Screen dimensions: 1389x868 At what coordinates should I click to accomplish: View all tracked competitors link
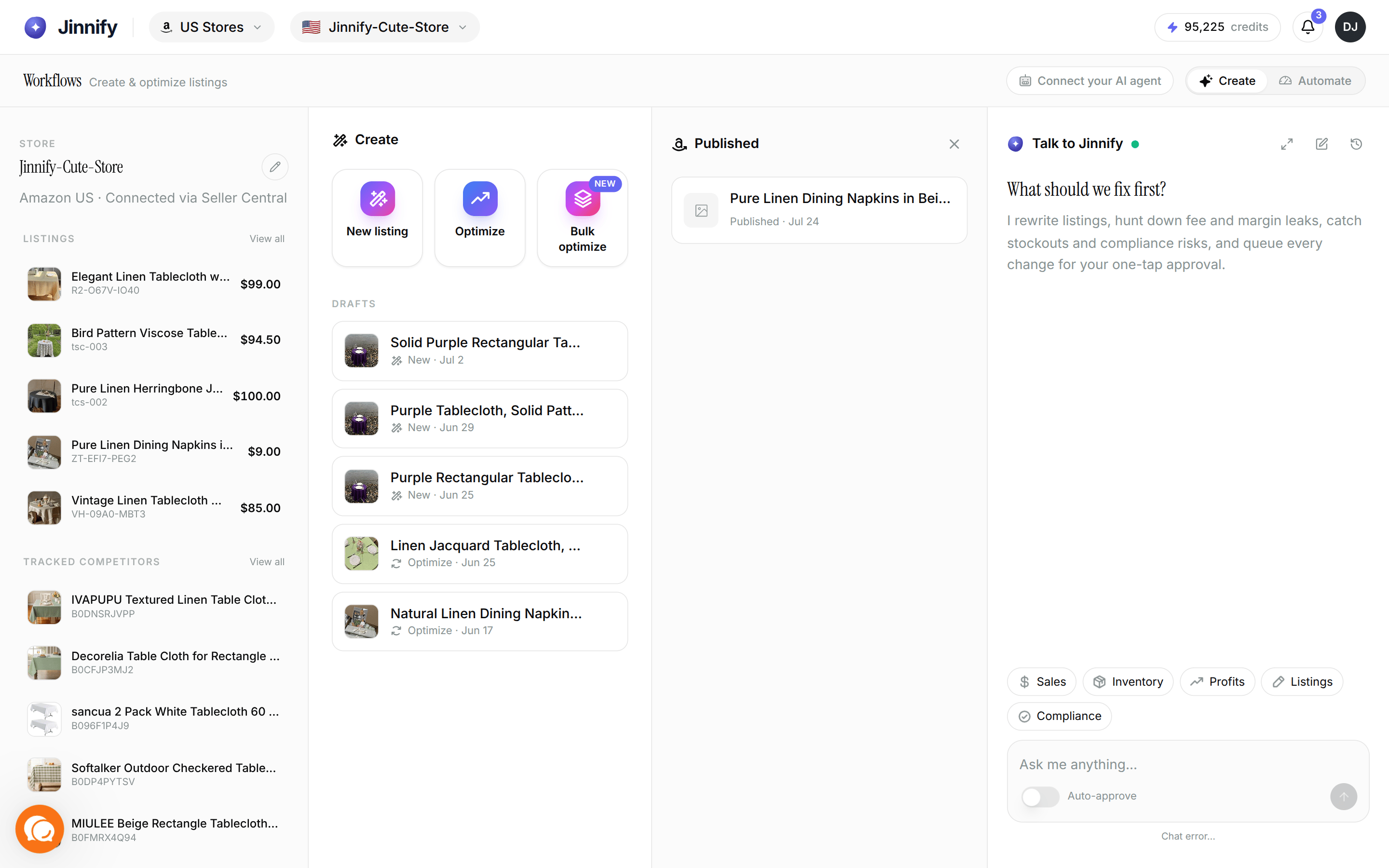(267, 562)
